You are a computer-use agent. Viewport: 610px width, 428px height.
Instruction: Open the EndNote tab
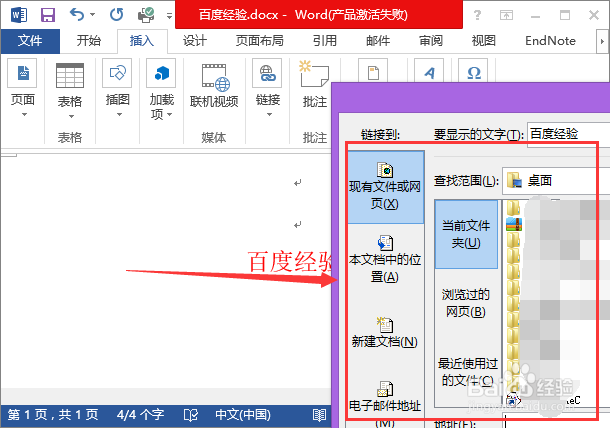tap(550, 40)
